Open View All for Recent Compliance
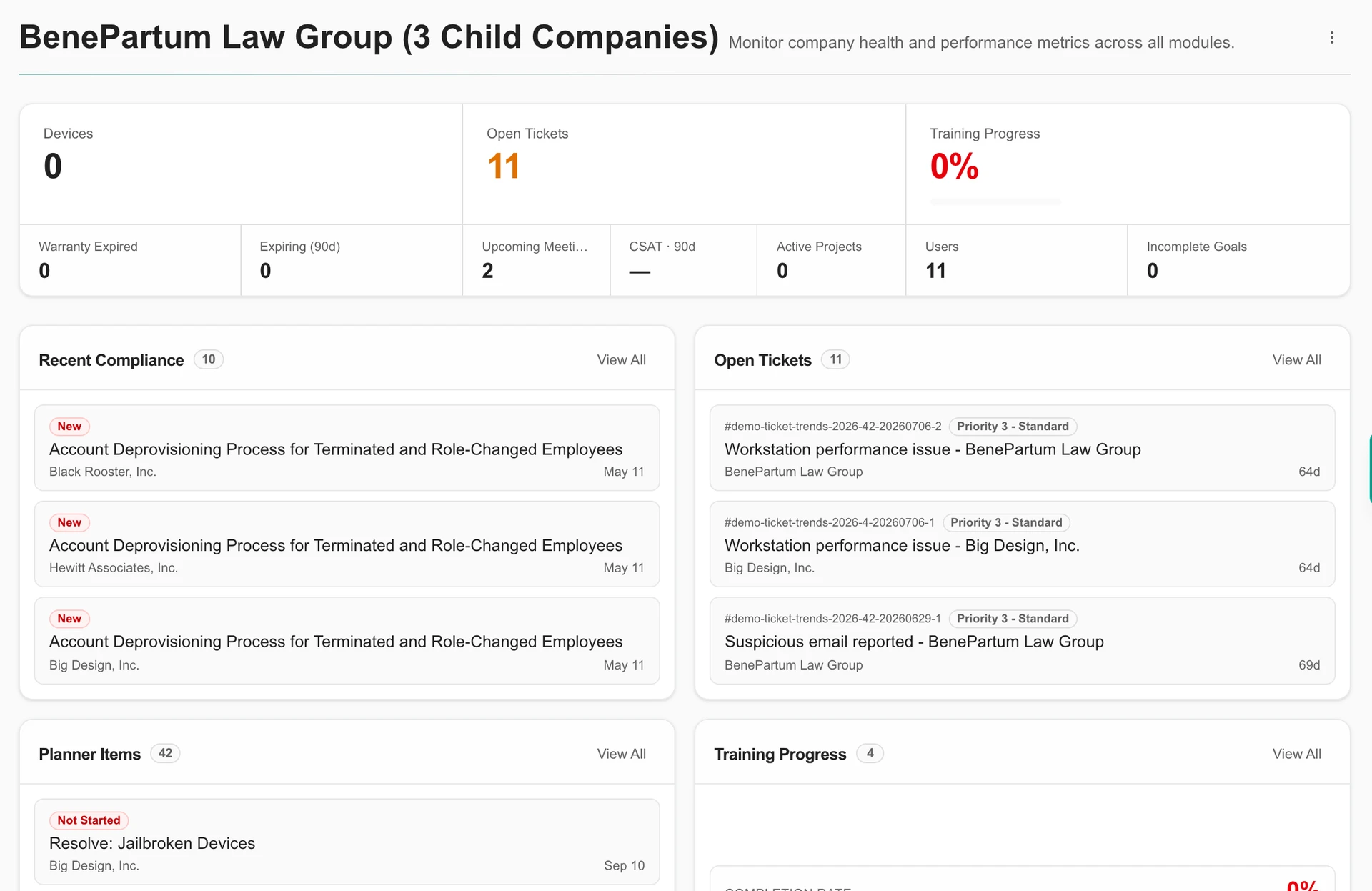This screenshot has height=891, width=1372. (x=621, y=360)
